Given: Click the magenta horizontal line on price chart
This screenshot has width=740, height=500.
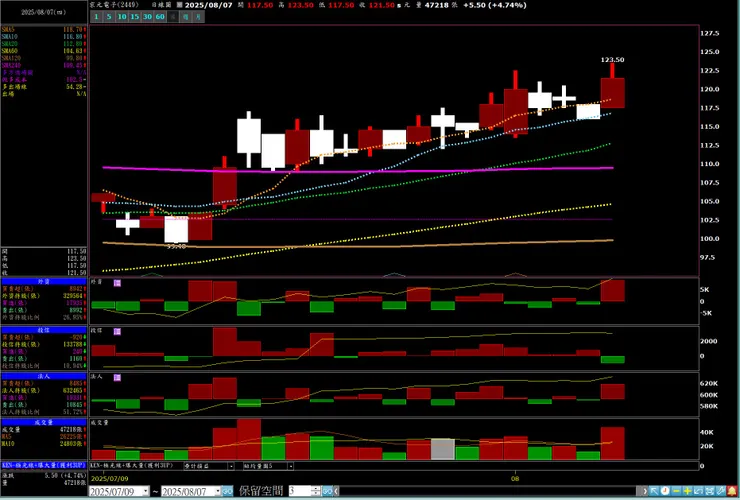Looking at the screenshot, I should coord(358,169).
